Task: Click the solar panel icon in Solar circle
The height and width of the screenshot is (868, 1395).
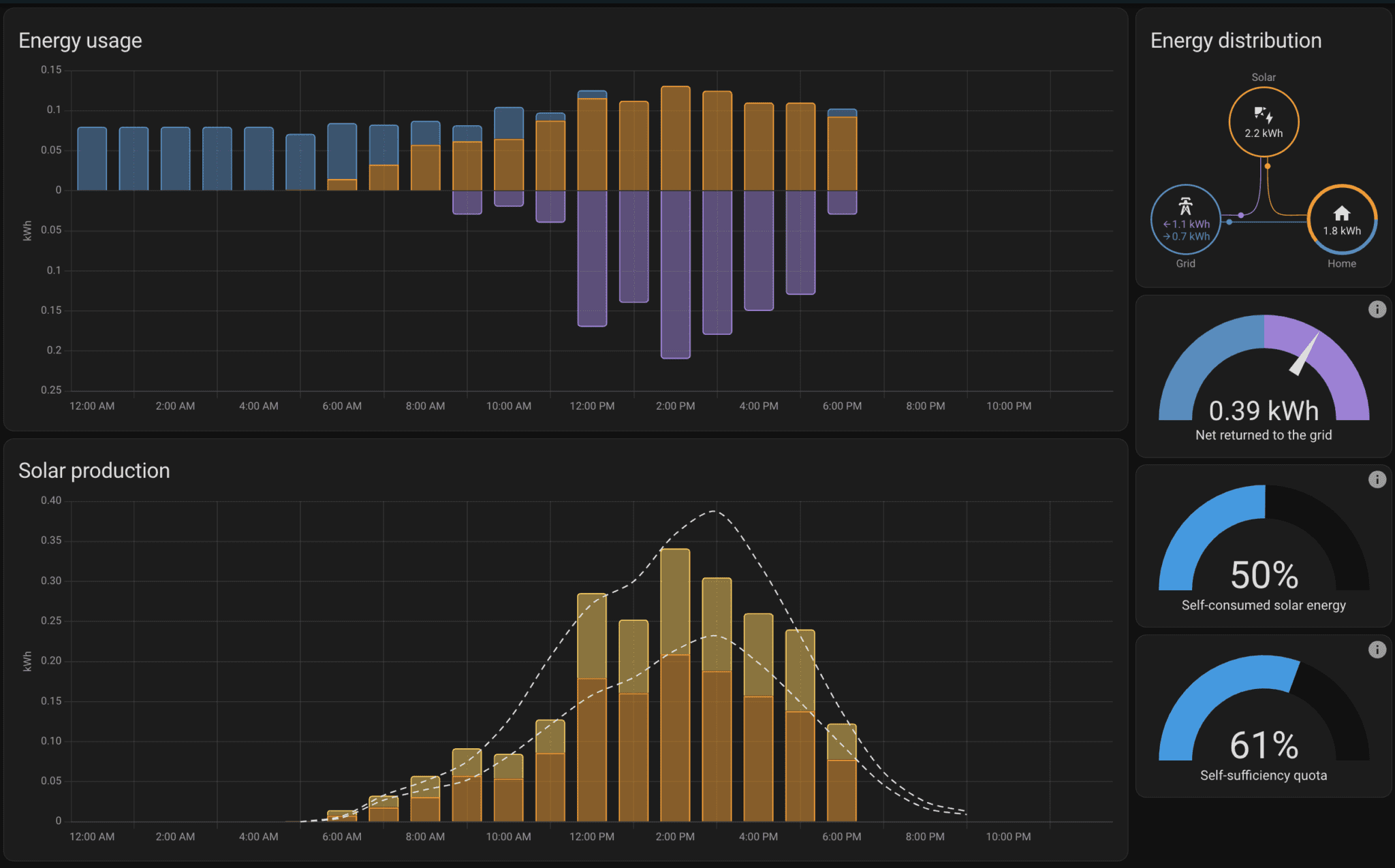Action: coord(1264,114)
